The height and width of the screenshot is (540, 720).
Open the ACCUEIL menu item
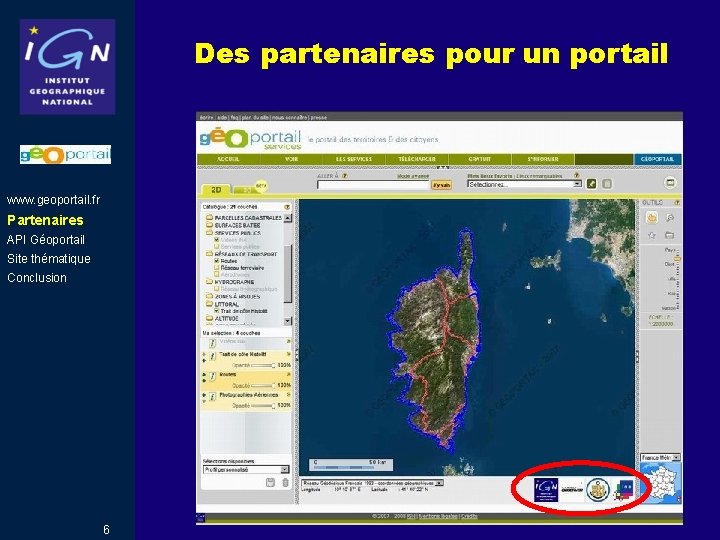point(228,159)
